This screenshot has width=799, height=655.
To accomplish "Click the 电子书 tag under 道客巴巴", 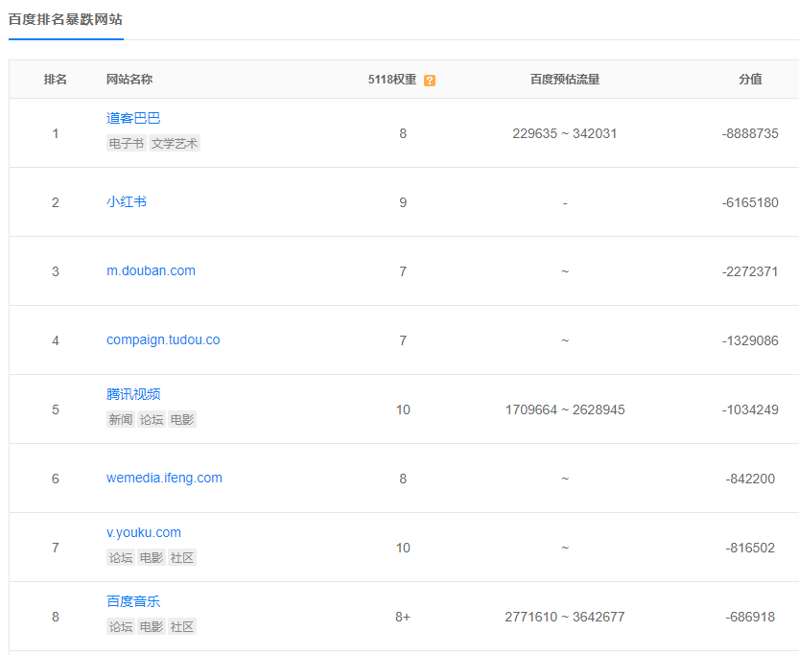I will pos(126,143).
